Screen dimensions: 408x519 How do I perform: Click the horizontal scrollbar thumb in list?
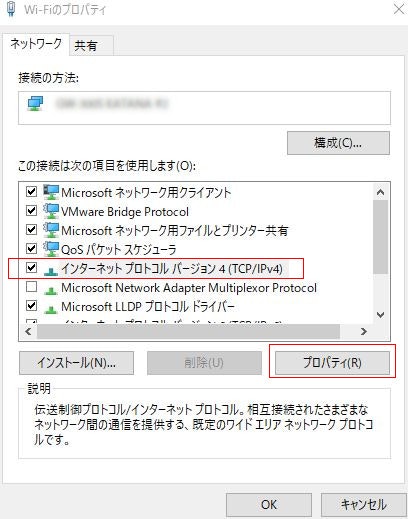188,331
